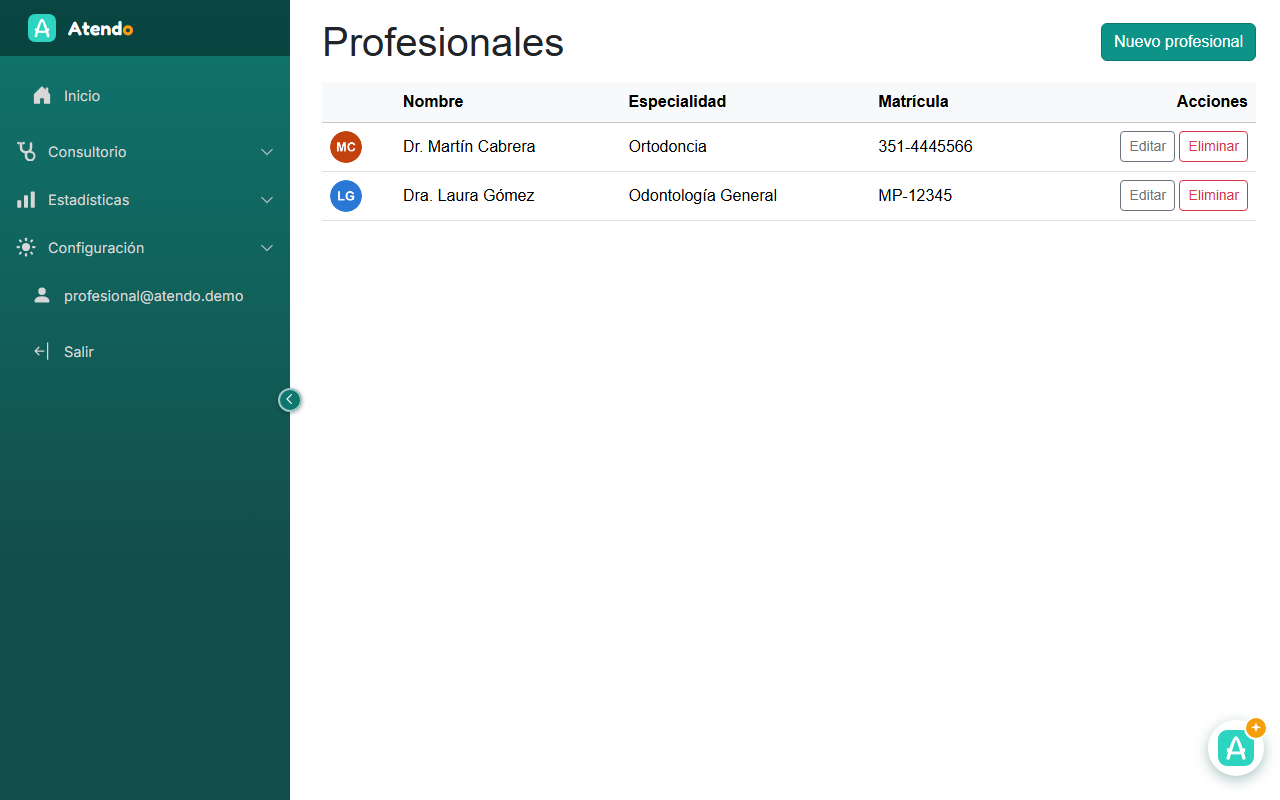Open the Configuración sidebar menu

[145, 248]
